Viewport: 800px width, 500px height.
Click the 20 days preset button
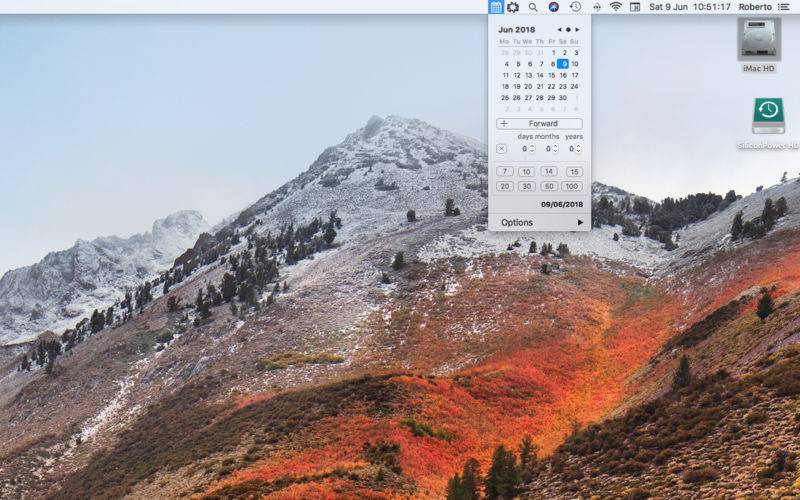(505, 186)
